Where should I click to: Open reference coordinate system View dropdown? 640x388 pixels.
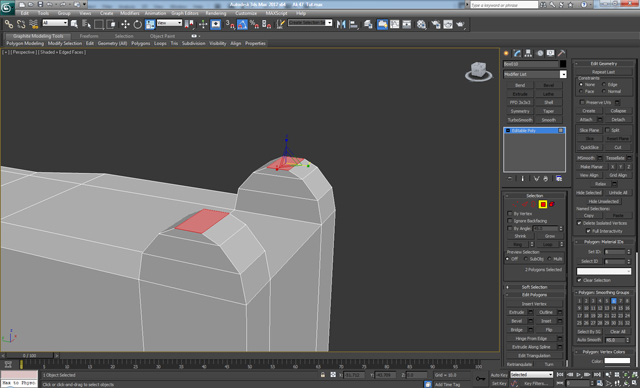pos(169,23)
